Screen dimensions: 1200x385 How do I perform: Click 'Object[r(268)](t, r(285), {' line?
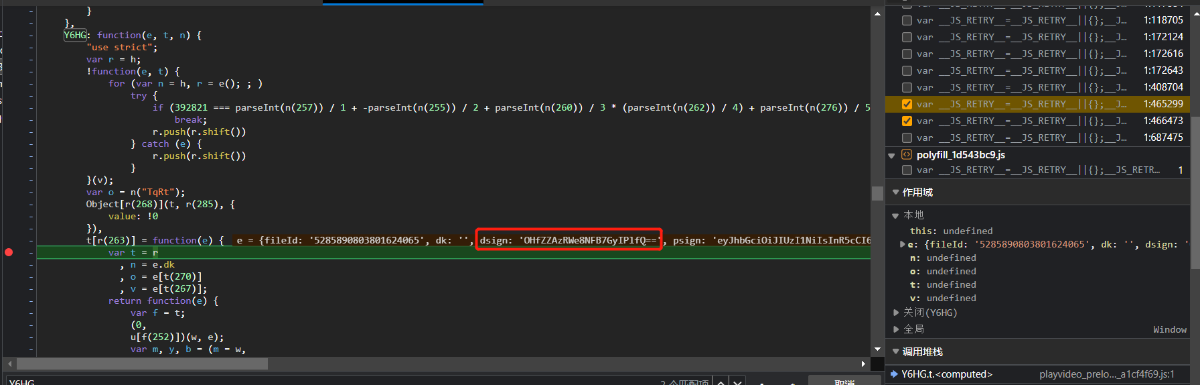(161, 203)
